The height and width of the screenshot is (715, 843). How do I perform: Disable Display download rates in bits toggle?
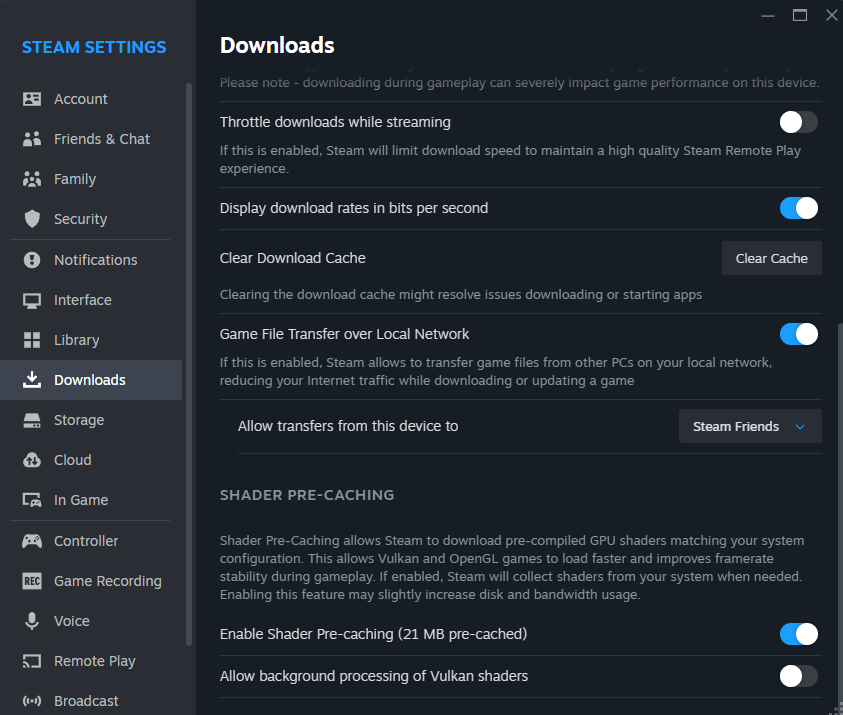(798, 208)
